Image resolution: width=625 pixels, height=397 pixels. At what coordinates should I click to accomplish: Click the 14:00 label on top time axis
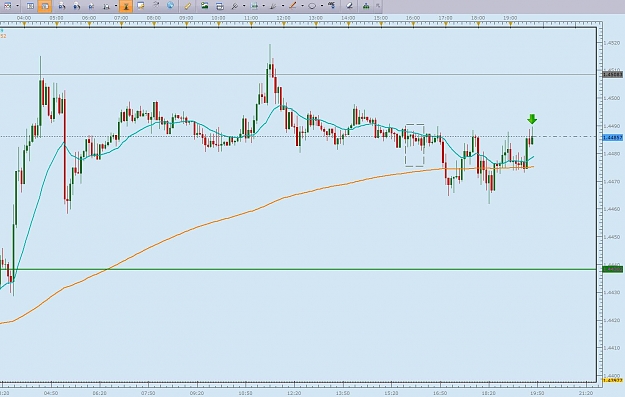click(x=348, y=18)
